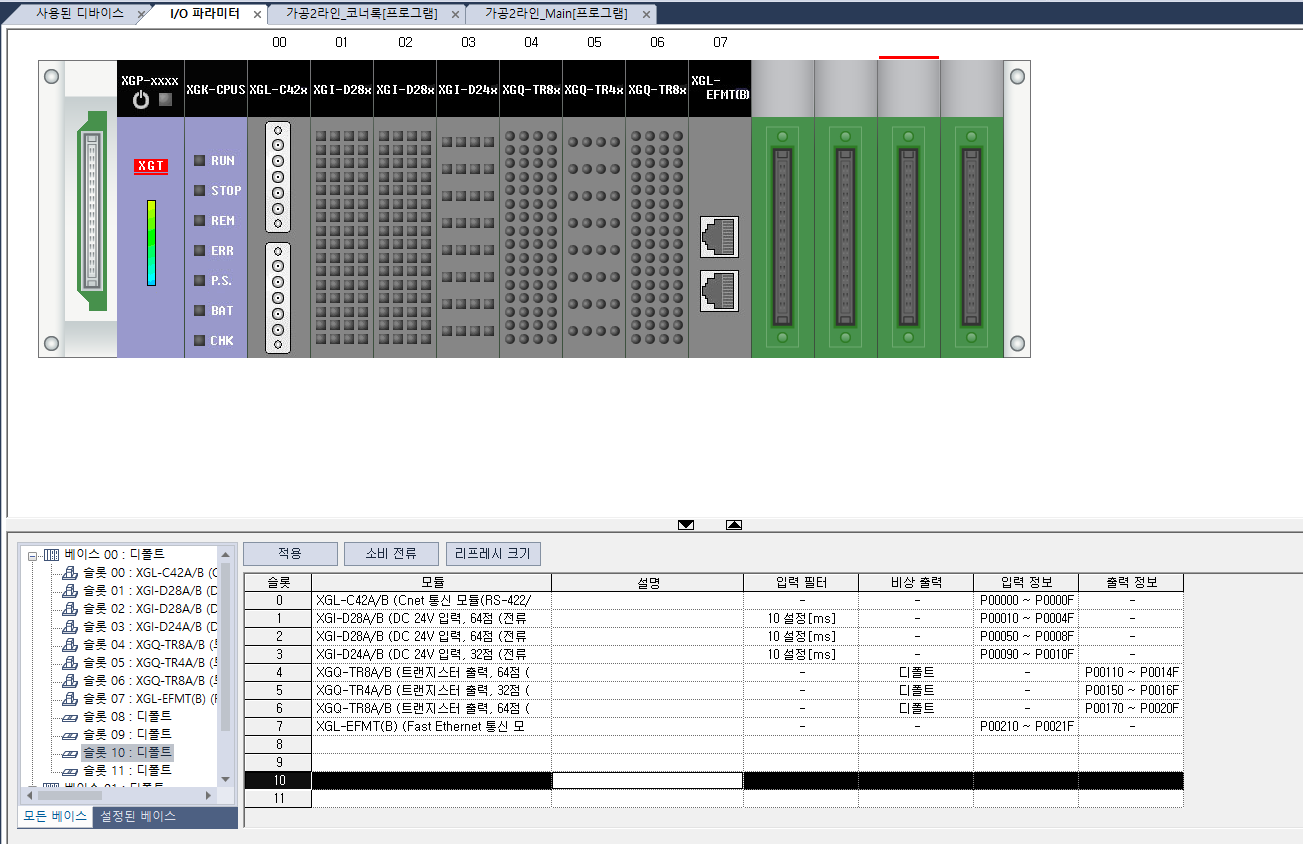The height and width of the screenshot is (844, 1303).
Task: Select 슬롯 07 : XGL-EFMT(B) in the tree
Action: (x=150, y=698)
